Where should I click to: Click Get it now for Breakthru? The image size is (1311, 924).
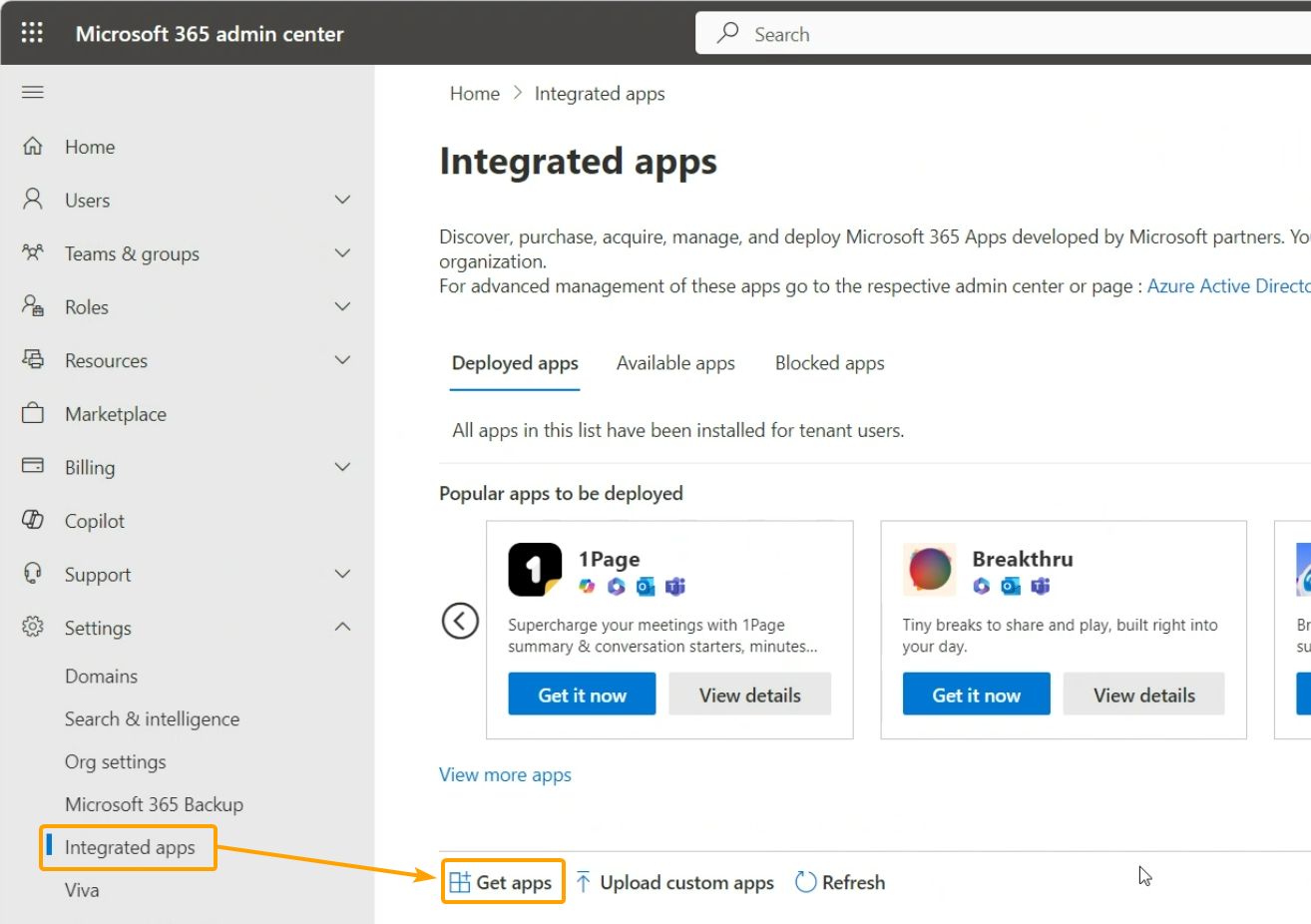click(x=976, y=693)
